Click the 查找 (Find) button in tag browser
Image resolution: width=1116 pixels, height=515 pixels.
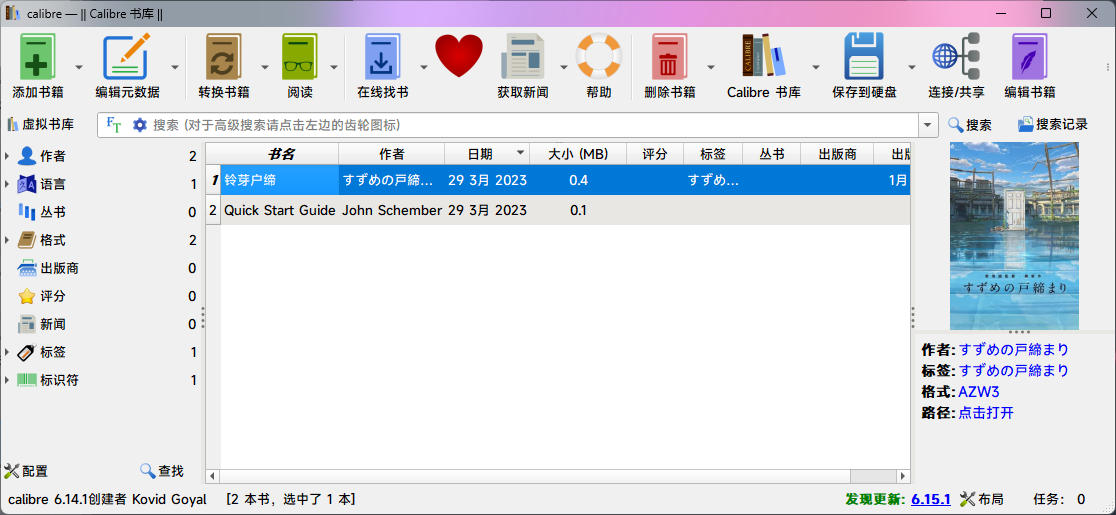[x=162, y=471]
